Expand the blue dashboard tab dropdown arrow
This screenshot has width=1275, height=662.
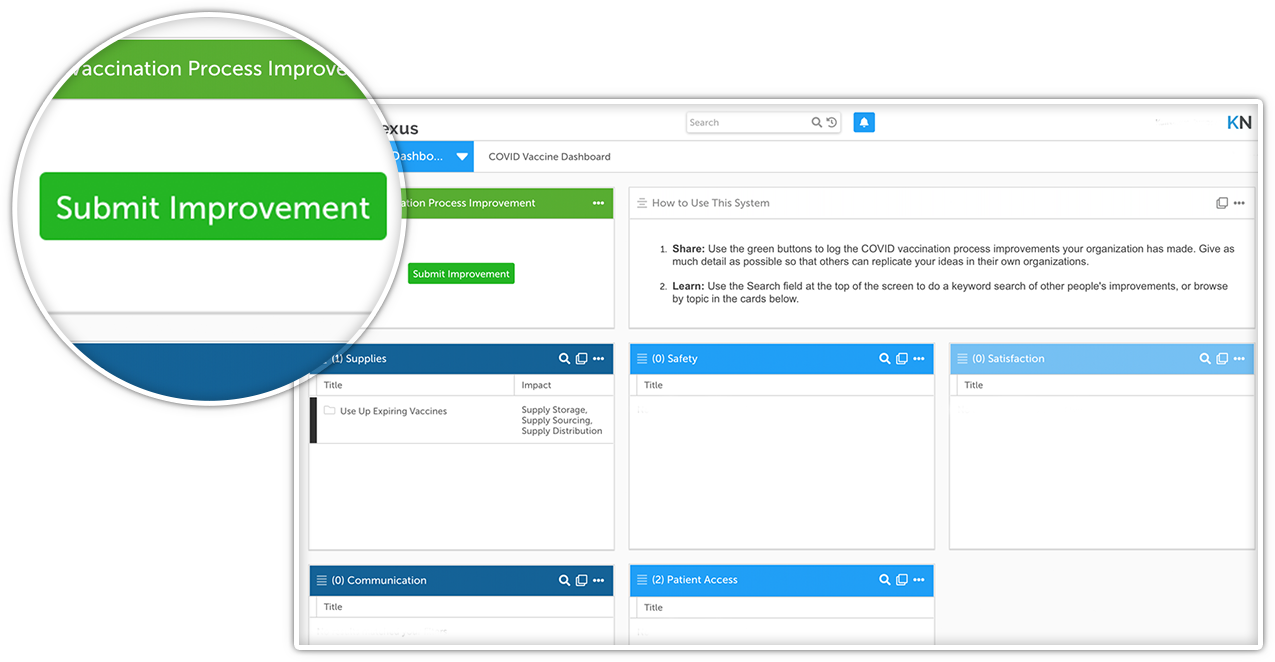462,157
